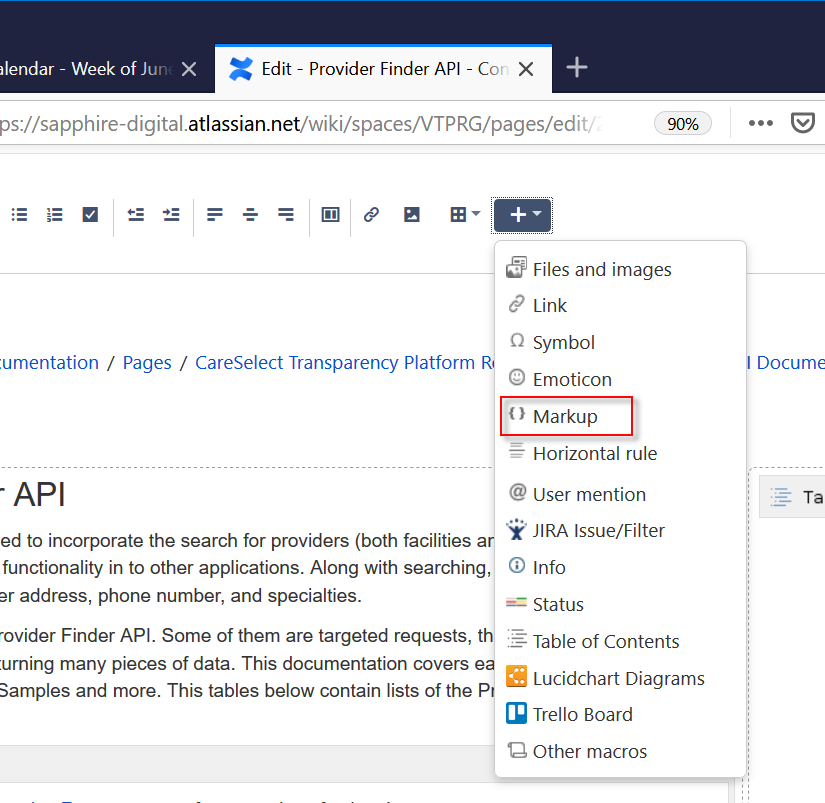Insert a Horizontal rule

[620, 454]
